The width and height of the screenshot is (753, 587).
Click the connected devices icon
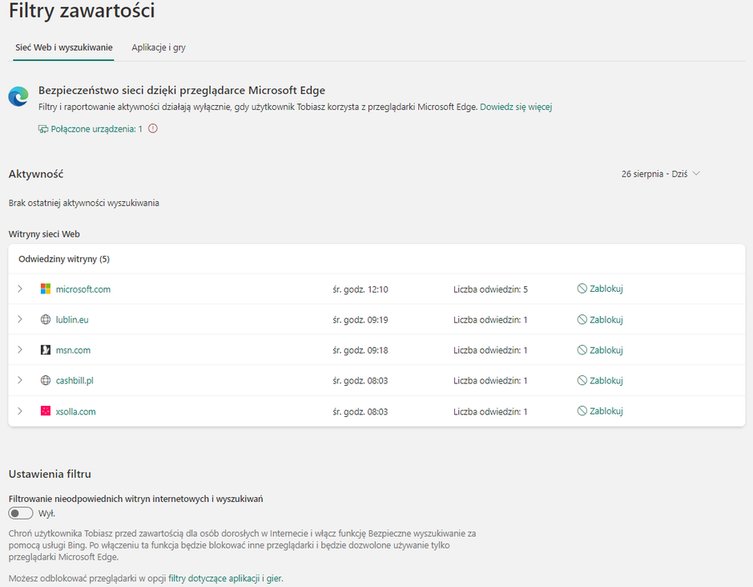[x=43, y=129]
